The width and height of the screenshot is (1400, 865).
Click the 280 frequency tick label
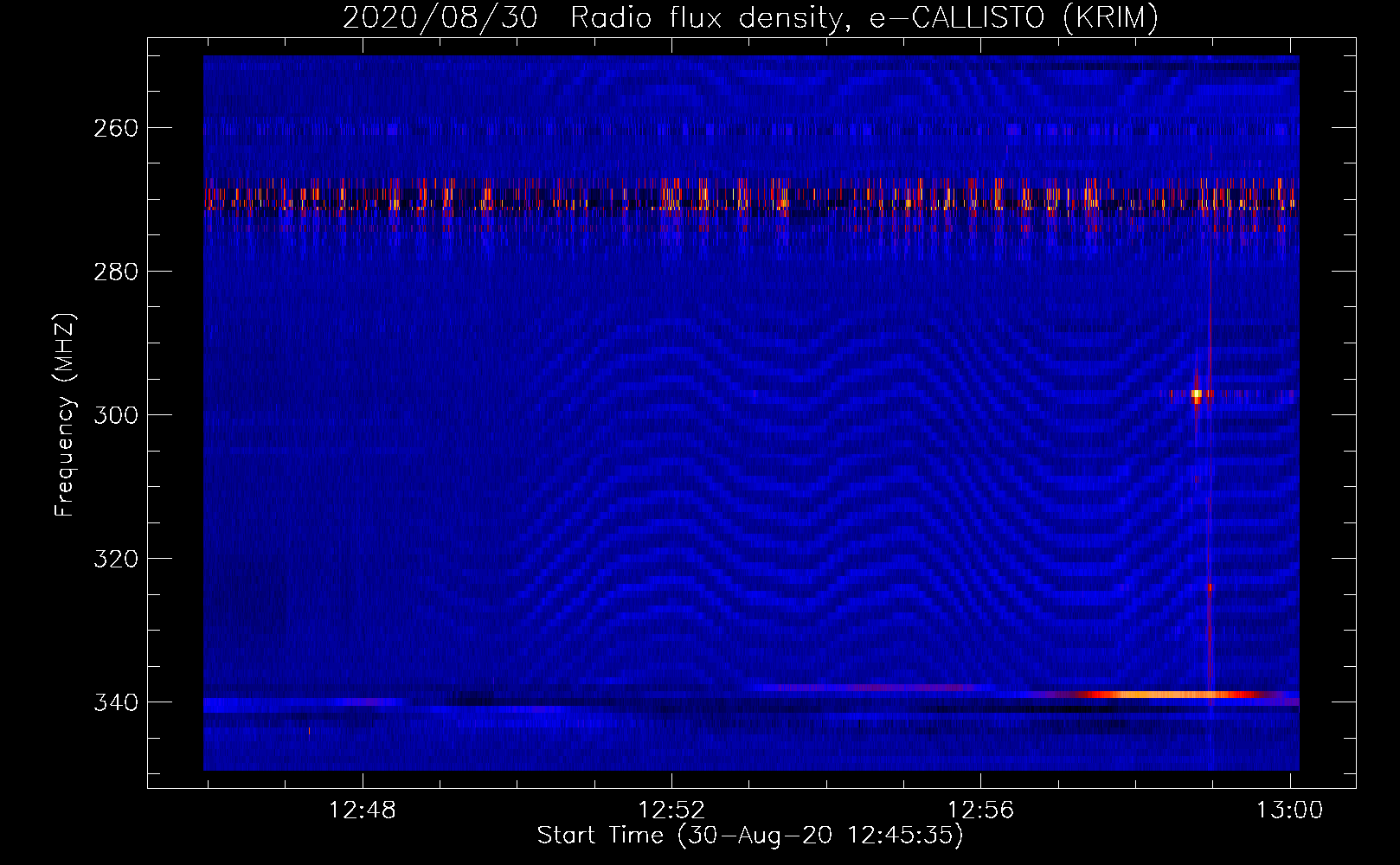[116, 272]
